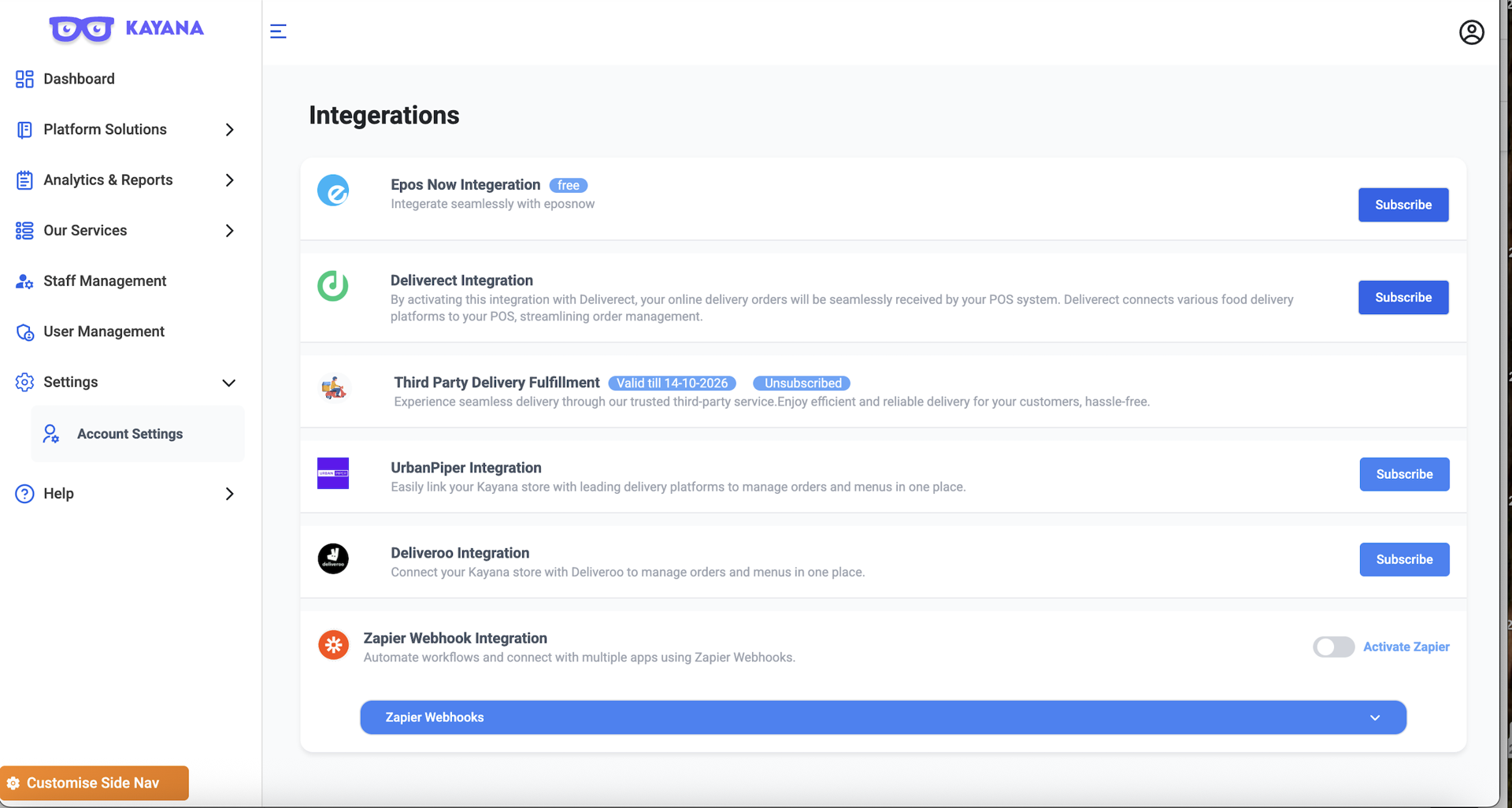Screen dimensions: 1512x808
Task: Click the Analytics & Reports clipboard icon
Action: pos(24,180)
